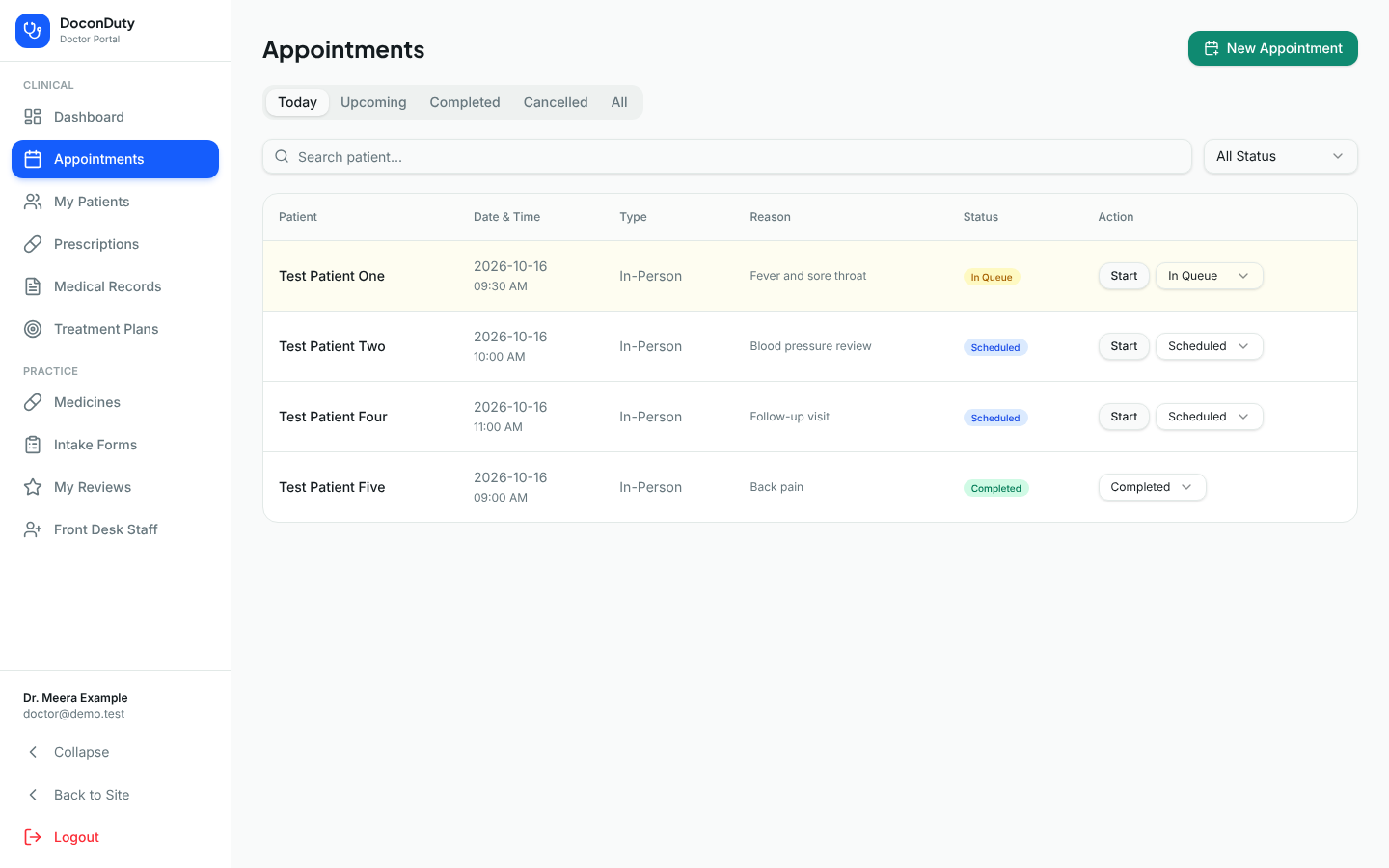Screen dimensions: 1389x868
Task: Click the My Patients people icon
Action: pyautogui.click(x=33, y=202)
